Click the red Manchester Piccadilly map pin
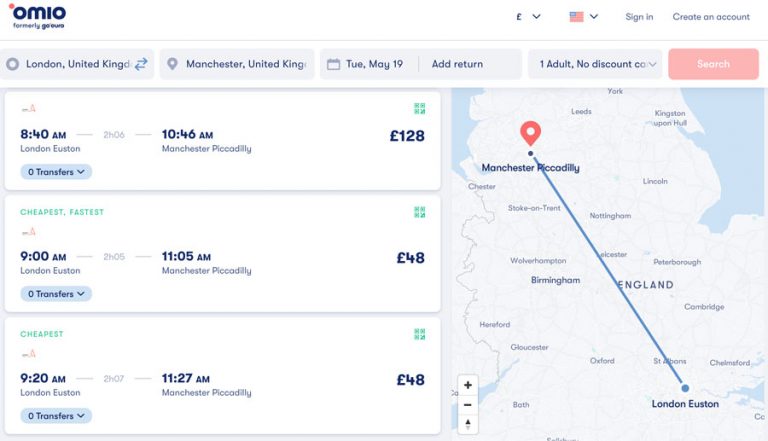Screen dimensions: 768x441 pos(531,133)
